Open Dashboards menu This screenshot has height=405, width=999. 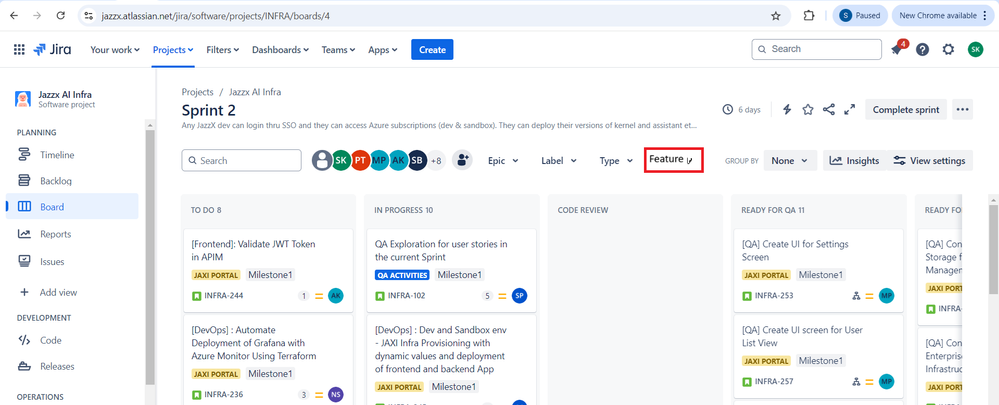(280, 50)
